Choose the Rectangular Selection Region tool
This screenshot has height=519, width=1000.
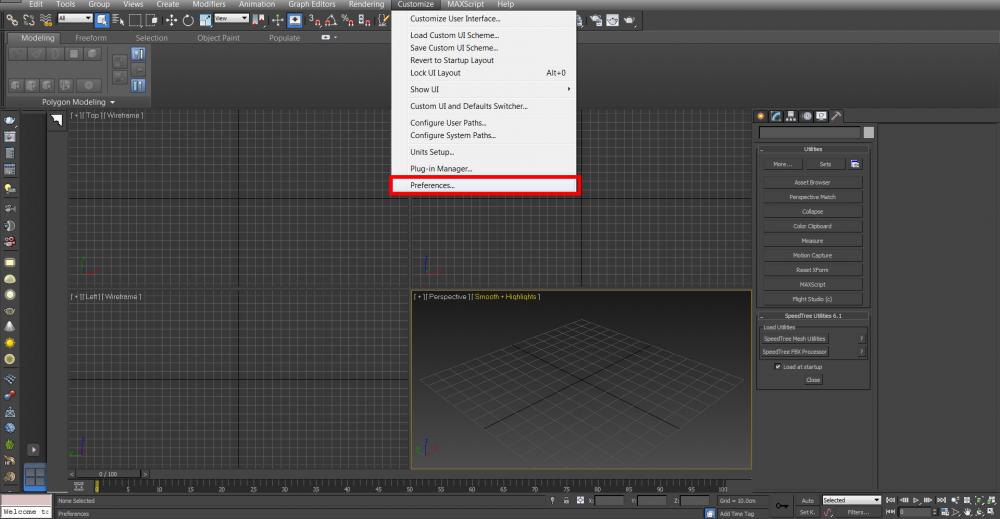pos(135,20)
